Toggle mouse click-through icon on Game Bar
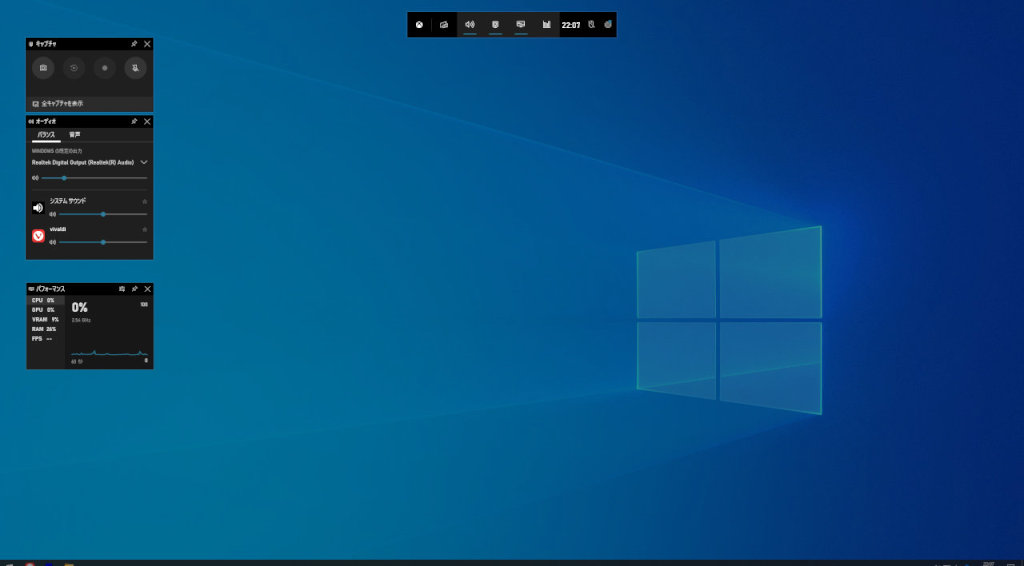Screen dimensions: 1024x566 pos(591,25)
